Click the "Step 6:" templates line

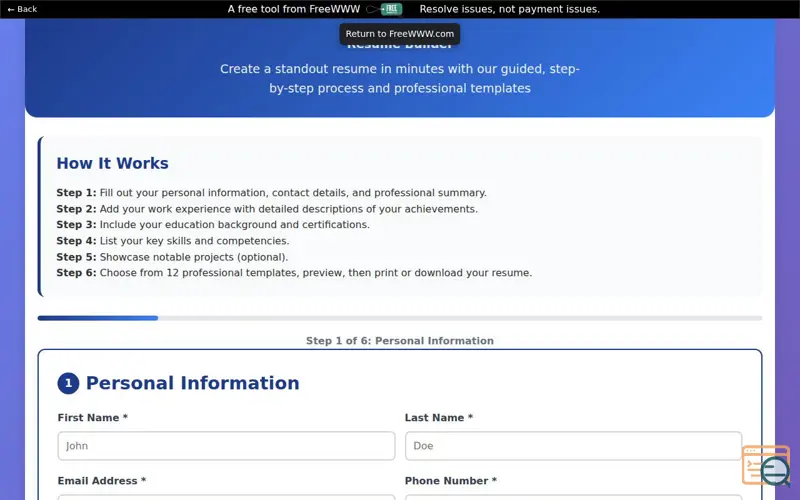pos(294,273)
